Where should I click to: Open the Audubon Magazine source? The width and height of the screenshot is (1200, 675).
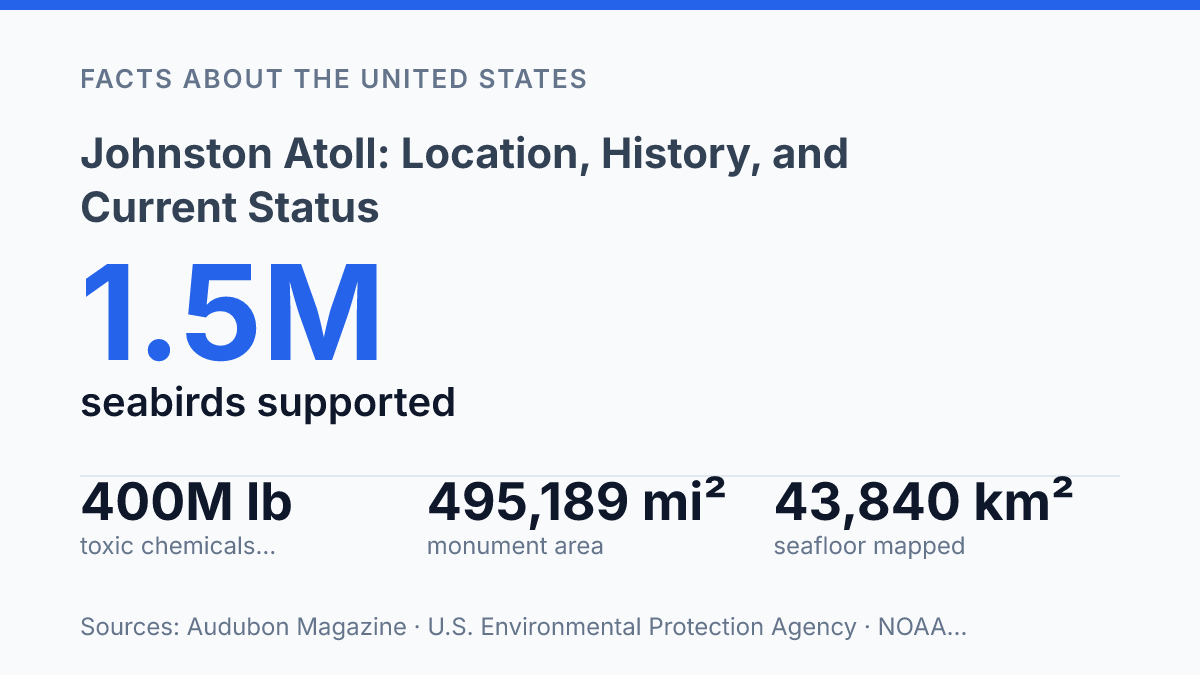pos(299,627)
